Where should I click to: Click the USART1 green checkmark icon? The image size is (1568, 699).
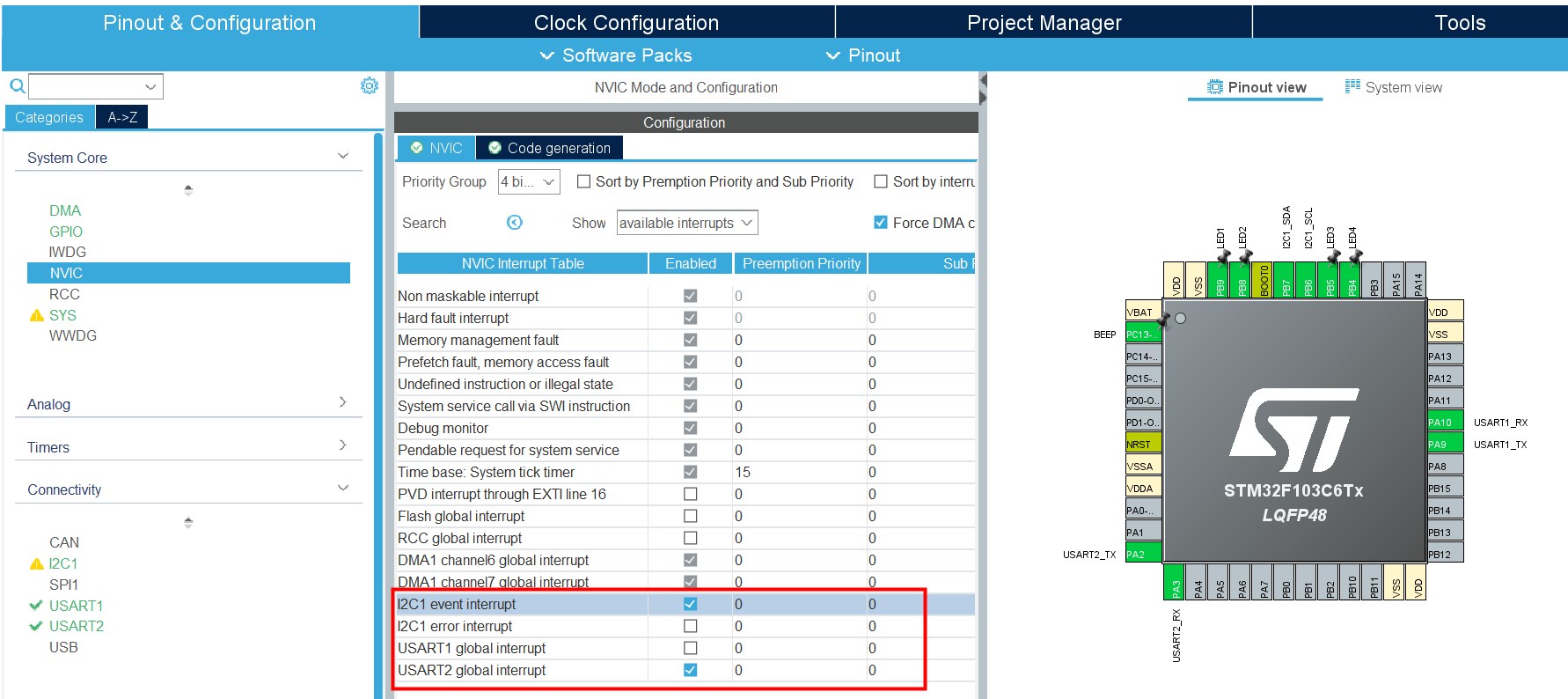click(36, 606)
